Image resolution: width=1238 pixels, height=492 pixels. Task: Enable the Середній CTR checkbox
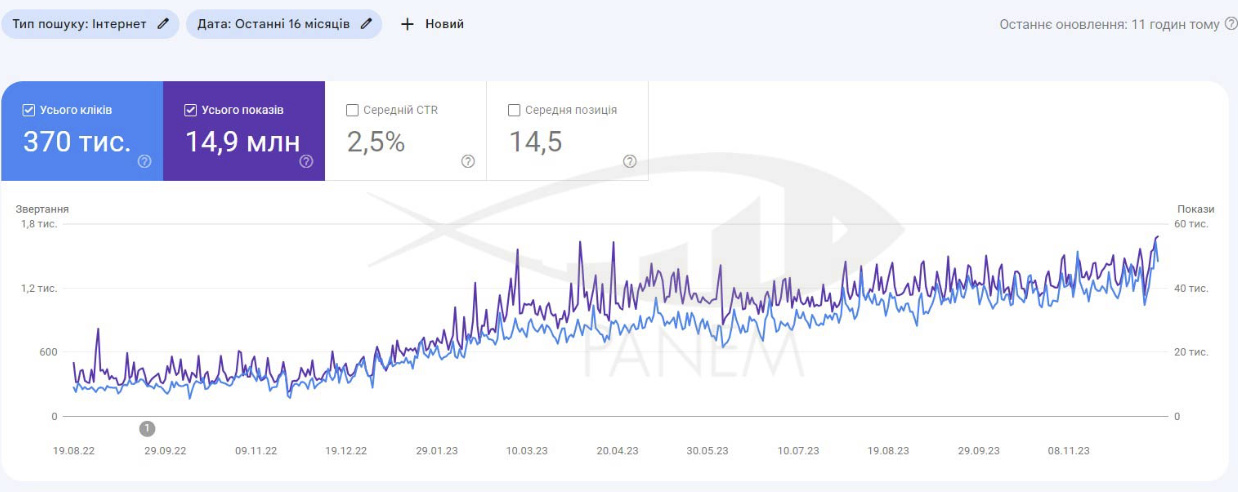pyautogui.click(x=352, y=110)
